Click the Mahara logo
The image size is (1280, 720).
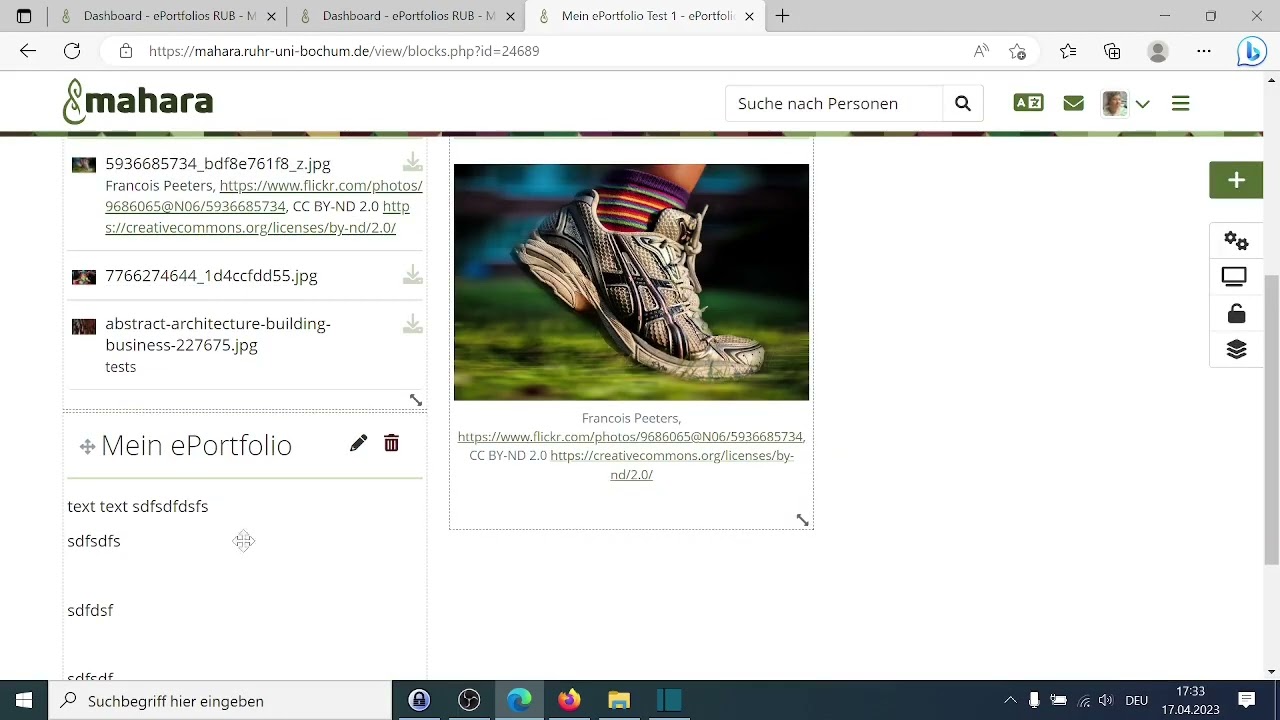click(138, 102)
